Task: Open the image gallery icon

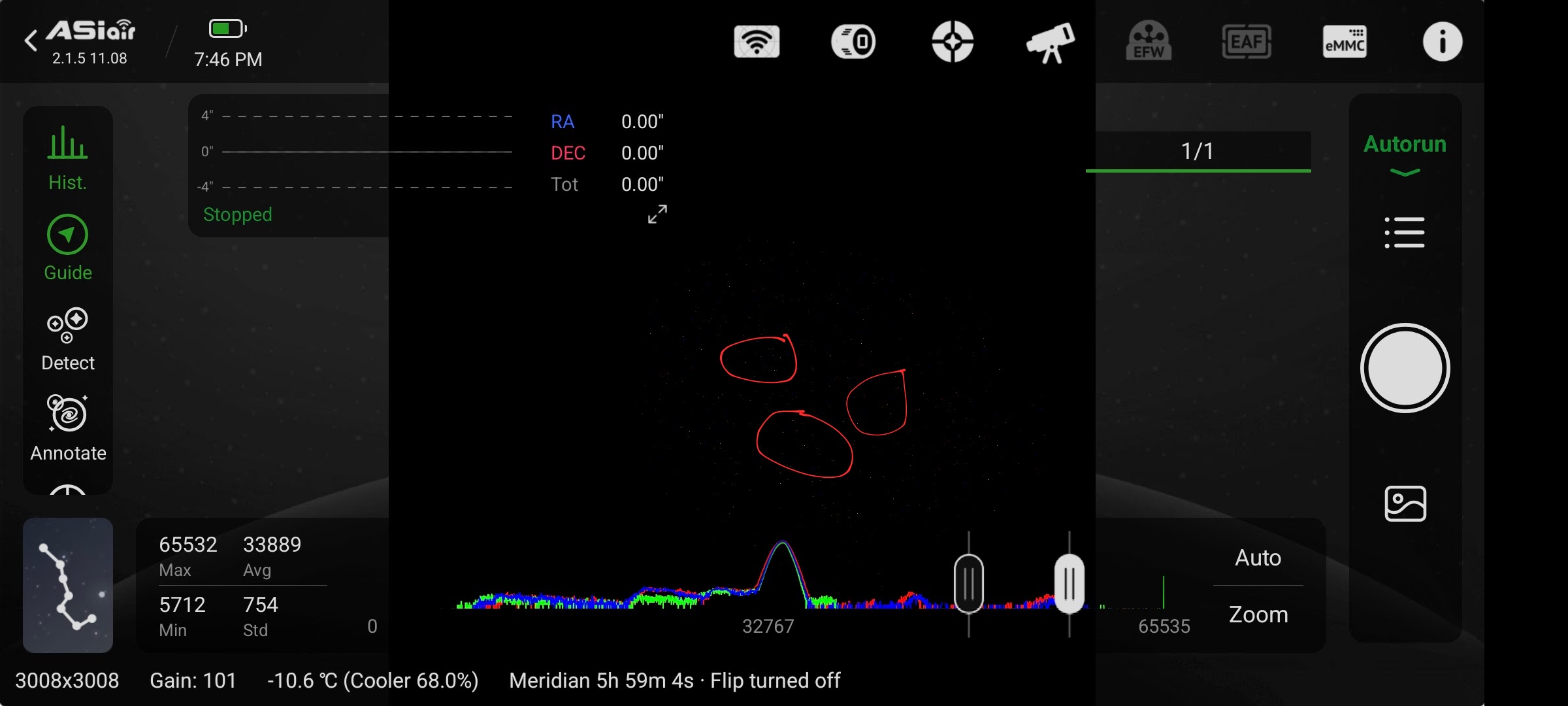Action: coord(1405,503)
